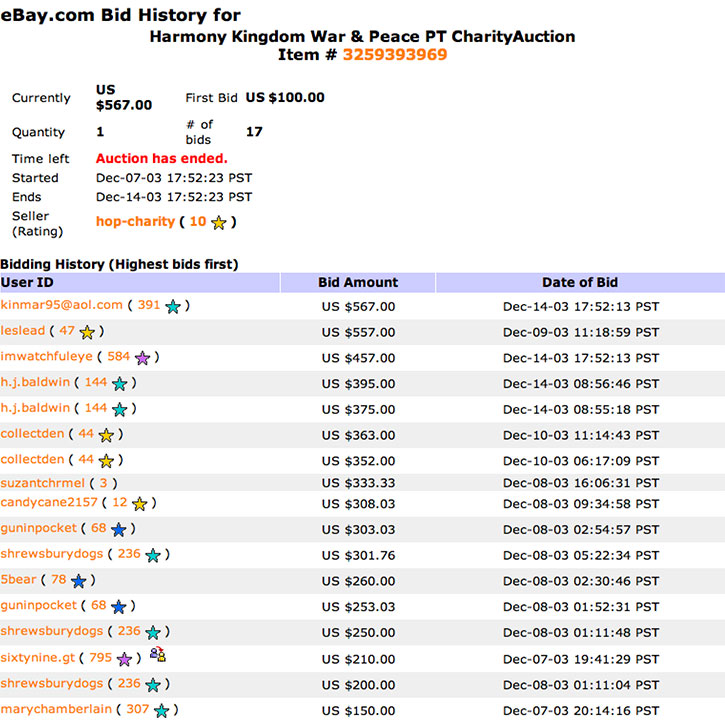This screenshot has height=725, width=725.
Task: Click h.j.baldwin's star in the $395.00 row
Action: point(120,384)
